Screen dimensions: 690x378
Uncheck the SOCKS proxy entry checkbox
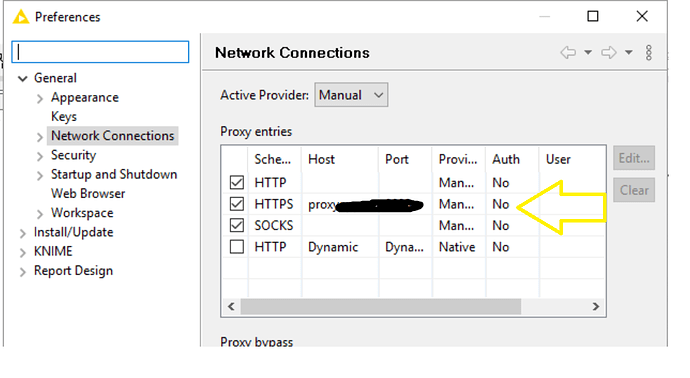coord(237,225)
